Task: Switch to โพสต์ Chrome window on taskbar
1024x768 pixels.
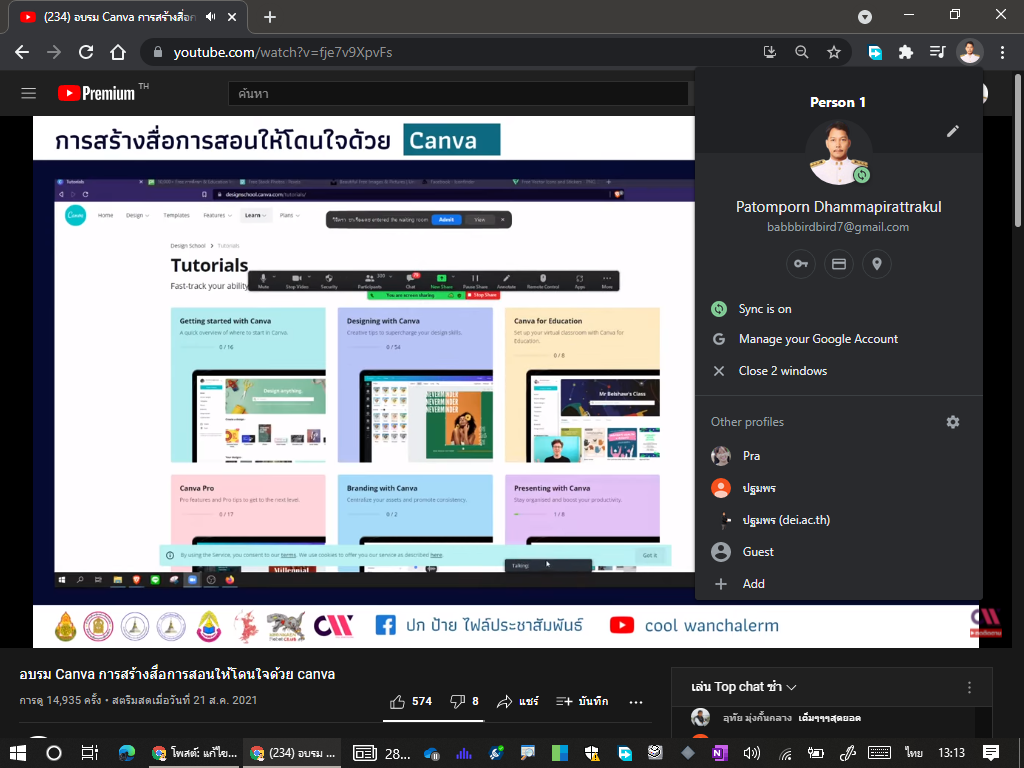Action: 195,753
